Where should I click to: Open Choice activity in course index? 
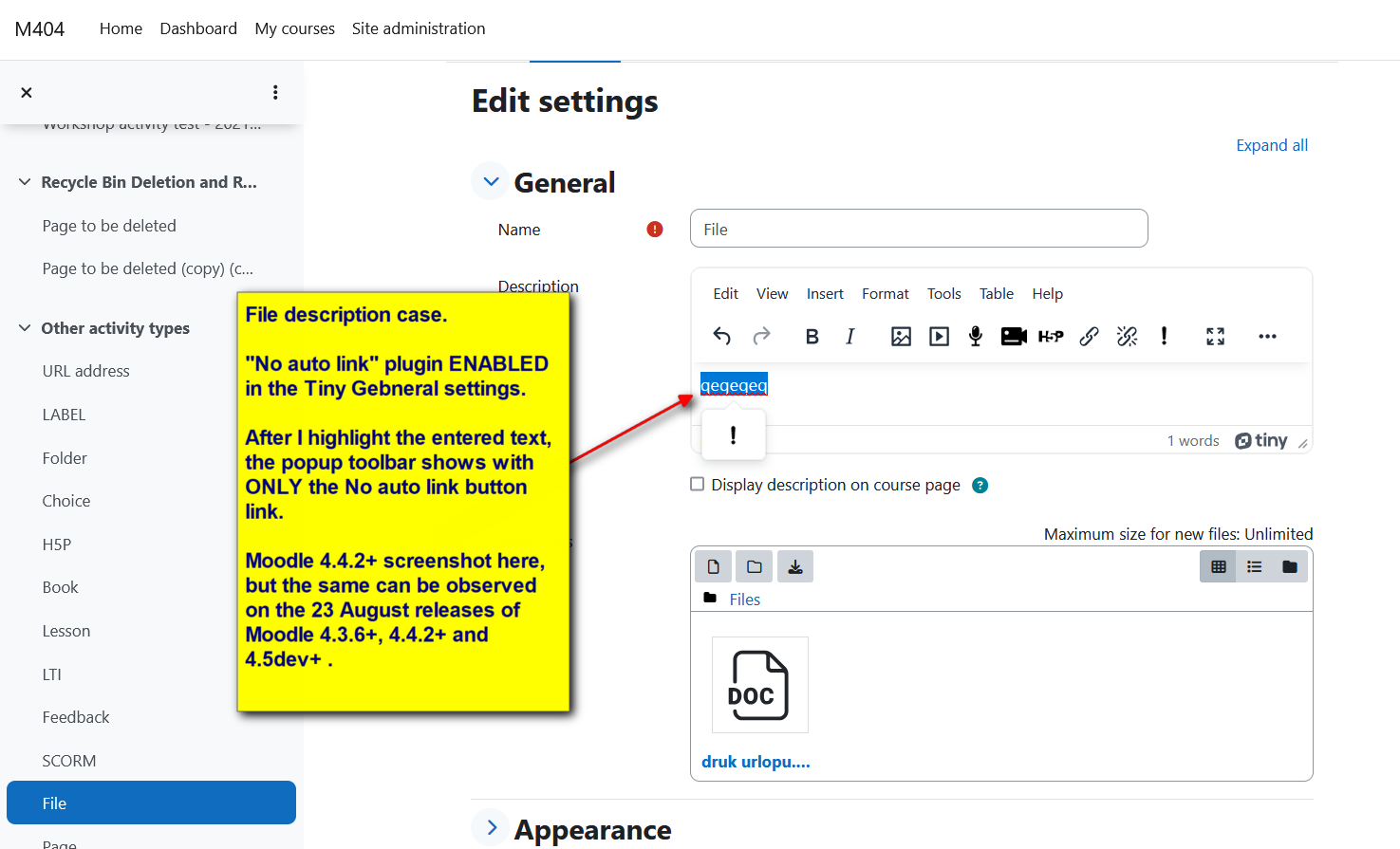tap(66, 501)
